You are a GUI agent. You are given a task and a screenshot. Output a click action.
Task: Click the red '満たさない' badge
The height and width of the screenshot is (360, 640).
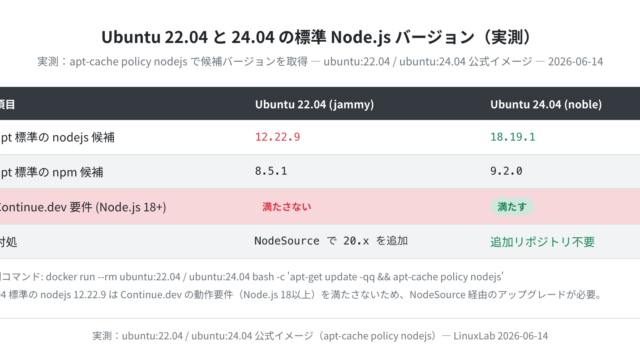click(x=287, y=207)
